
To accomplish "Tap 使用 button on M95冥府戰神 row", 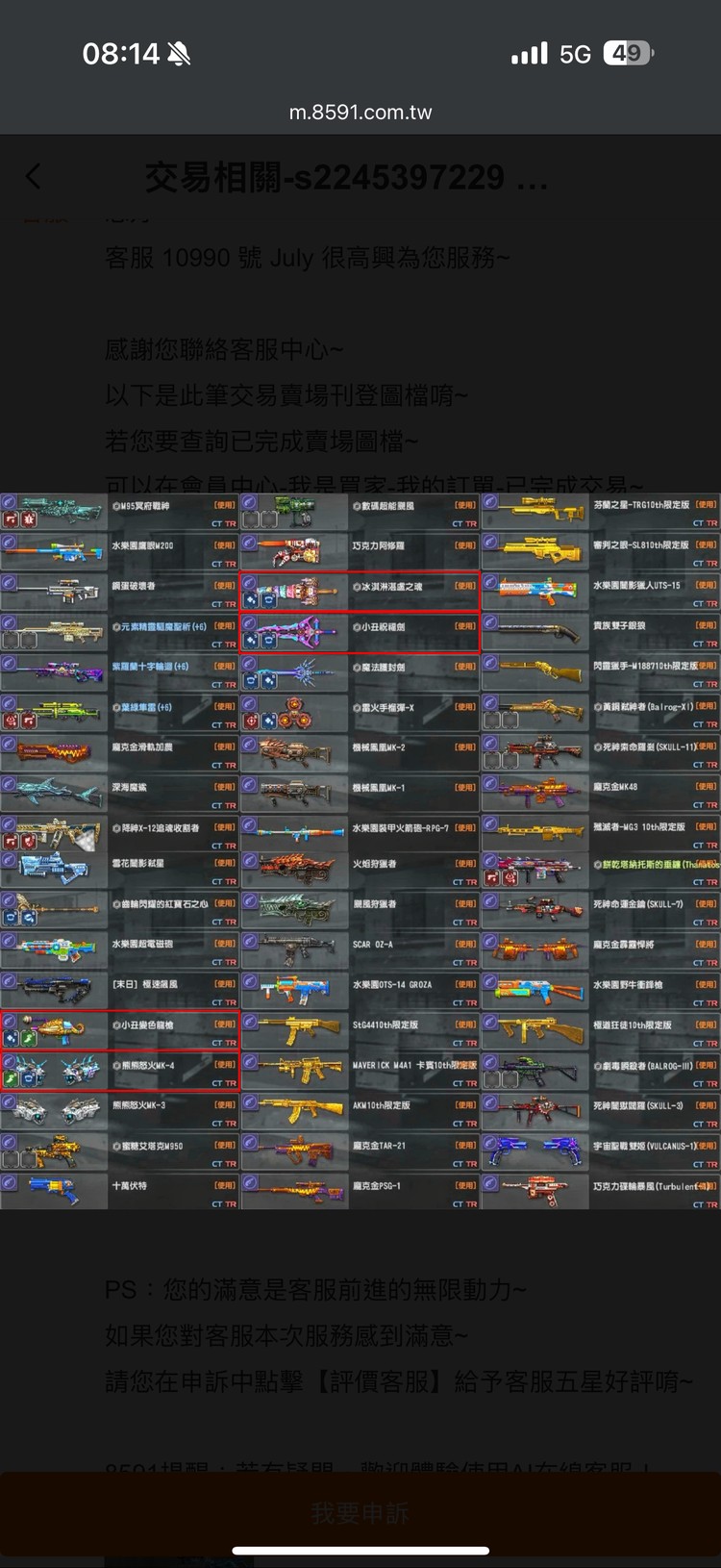I will (224, 505).
